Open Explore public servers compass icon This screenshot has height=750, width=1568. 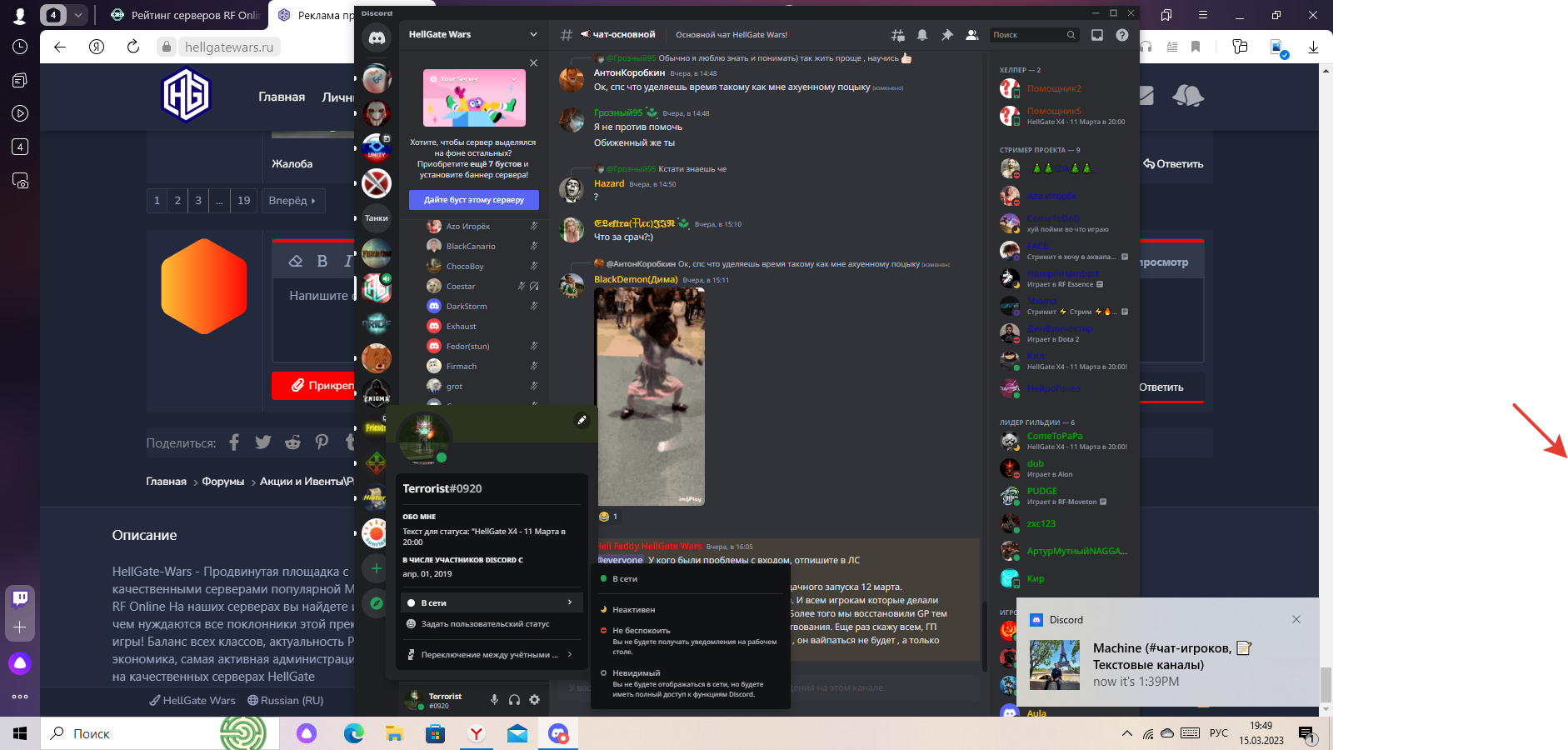pos(377,603)
